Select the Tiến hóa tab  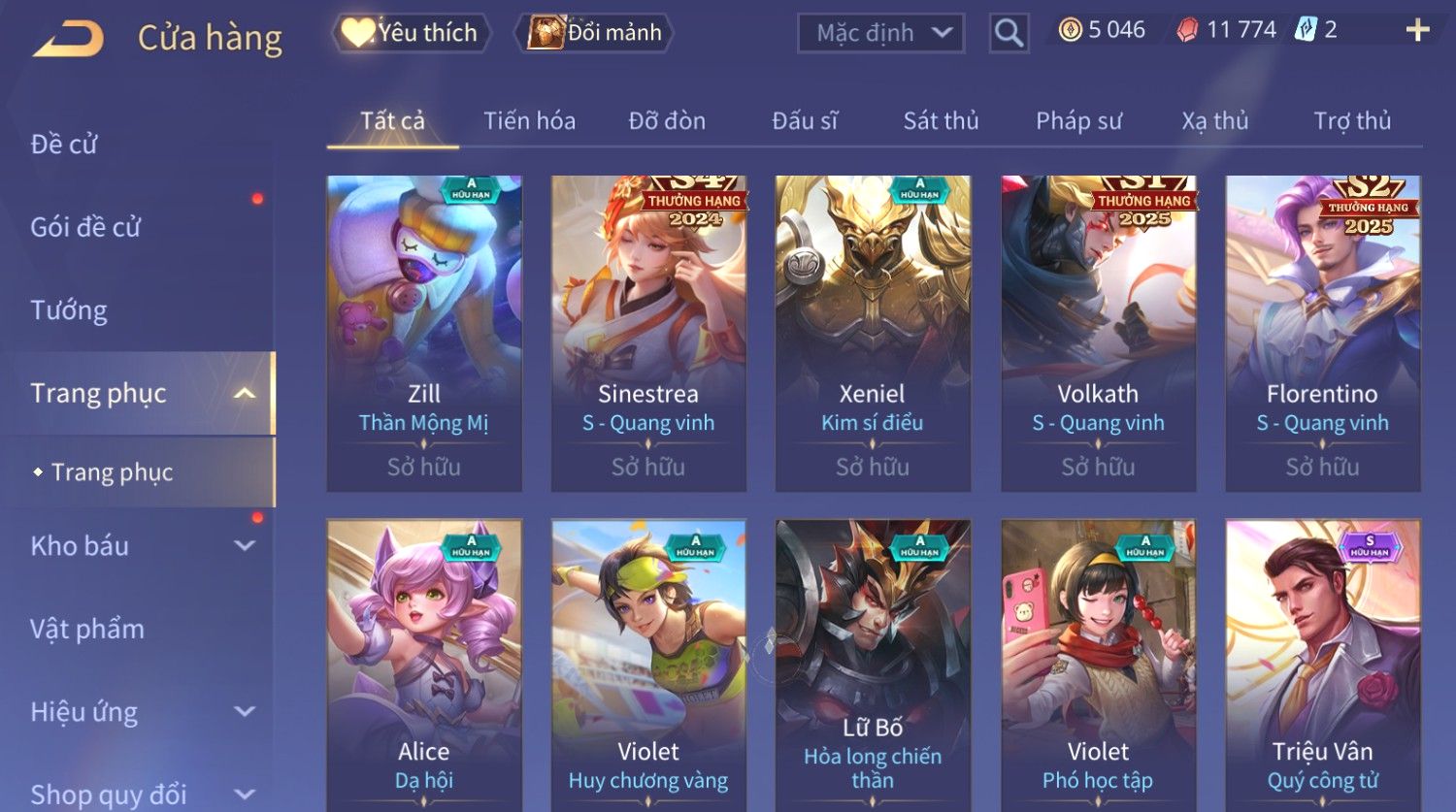click(x=529, y=121)
